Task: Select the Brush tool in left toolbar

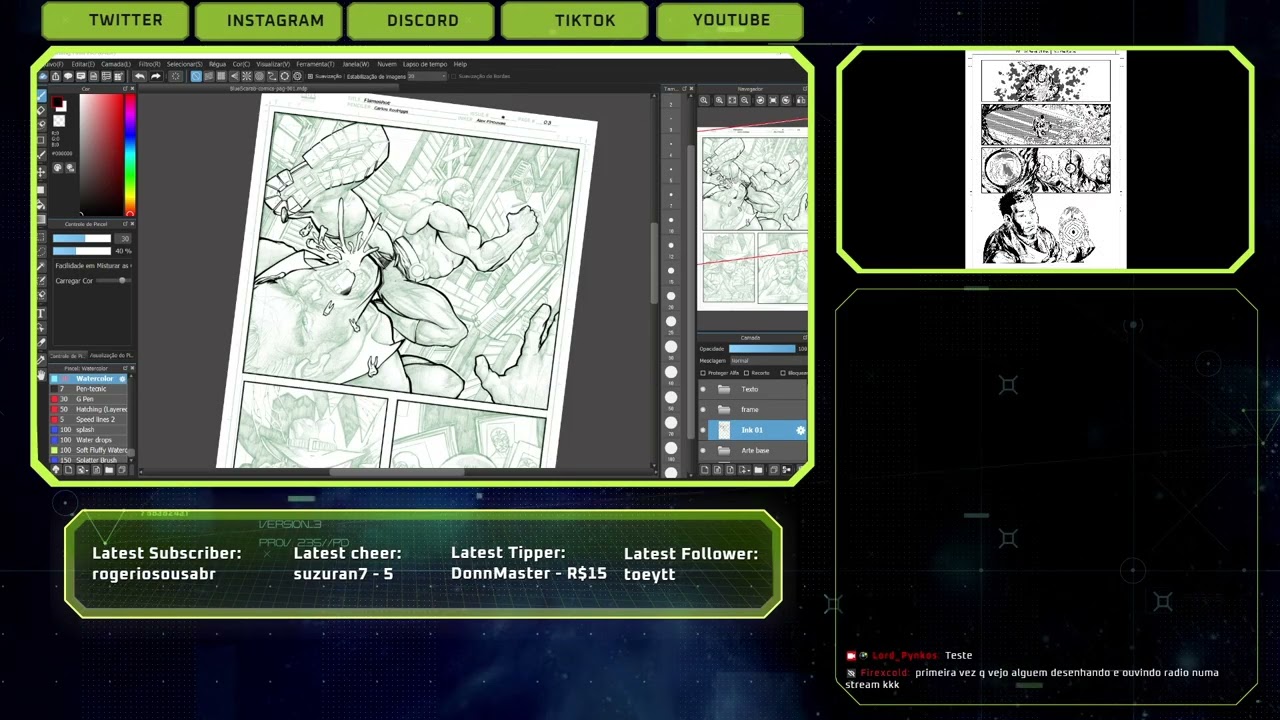Action: point(42,95)
